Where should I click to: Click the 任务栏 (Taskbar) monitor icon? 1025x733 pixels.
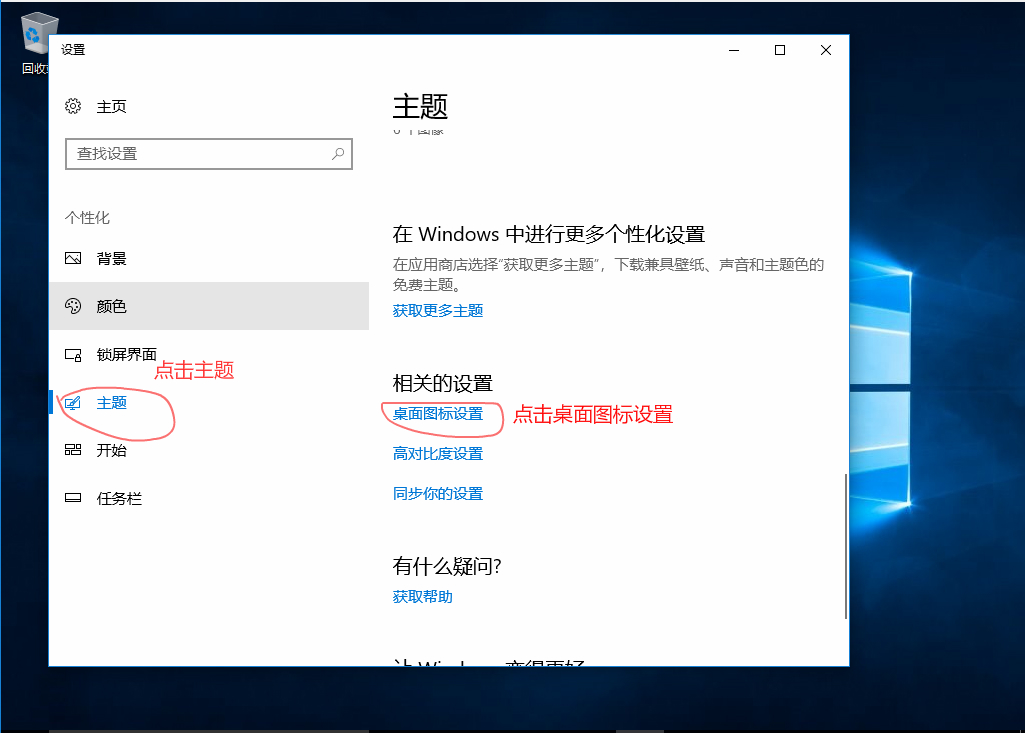click(74, 498)
